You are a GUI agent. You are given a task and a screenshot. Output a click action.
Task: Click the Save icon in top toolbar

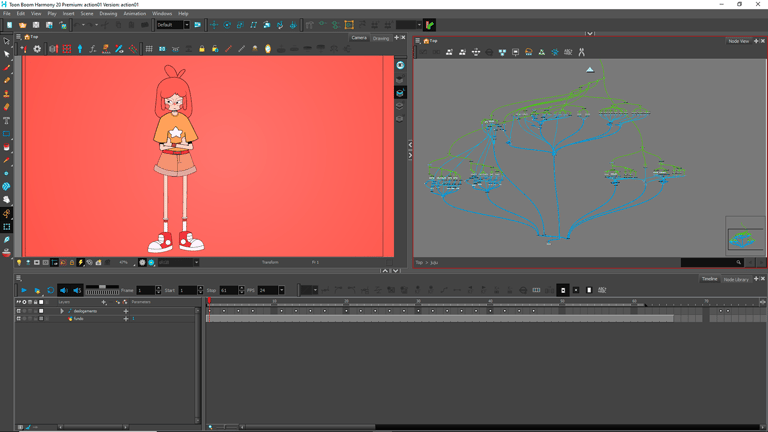(x=36, y=25)
